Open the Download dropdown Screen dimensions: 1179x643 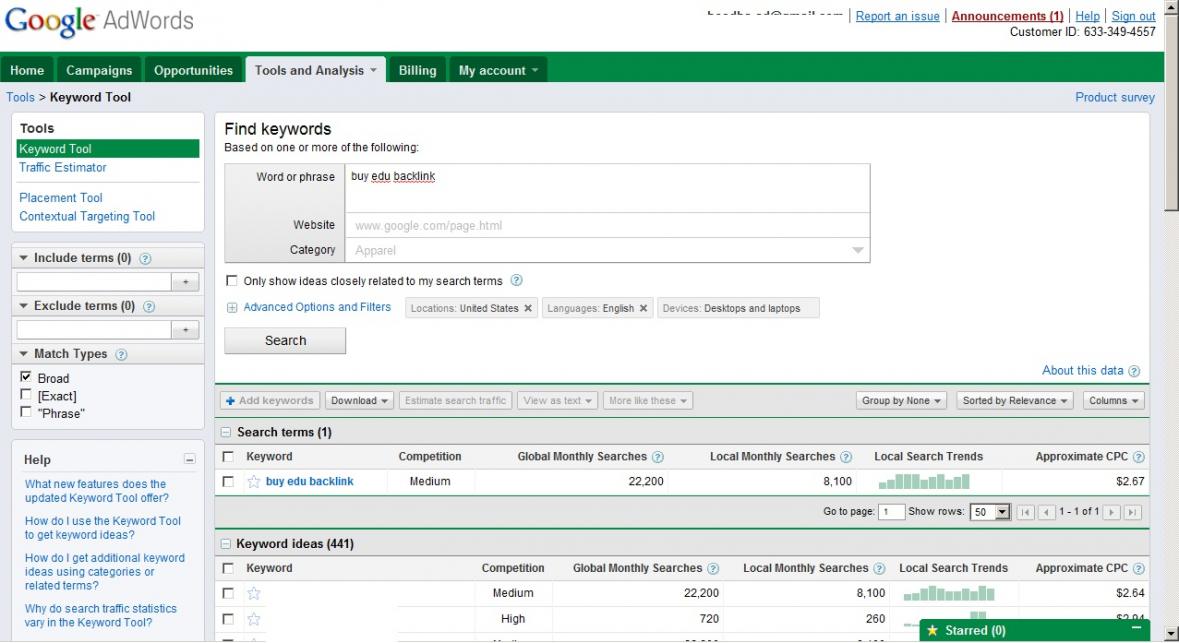tap(359, 401)
